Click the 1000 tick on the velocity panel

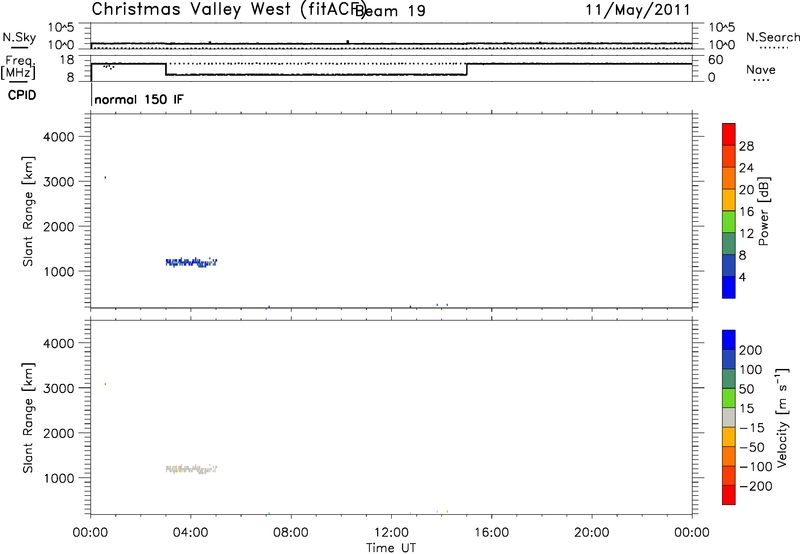(x=59, y=478)
